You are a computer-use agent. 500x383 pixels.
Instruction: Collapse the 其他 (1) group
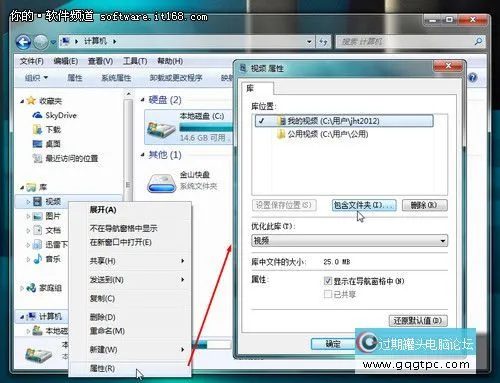[143, 155]
